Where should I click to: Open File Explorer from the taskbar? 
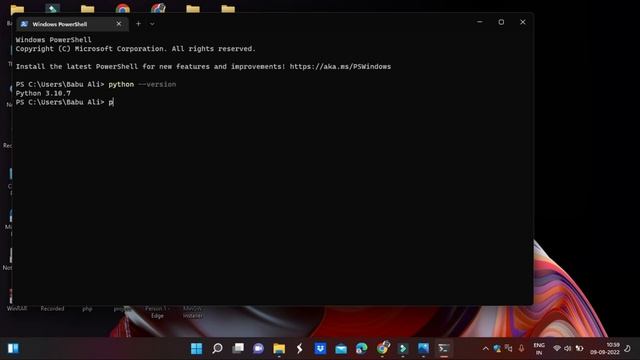(279, 348)
